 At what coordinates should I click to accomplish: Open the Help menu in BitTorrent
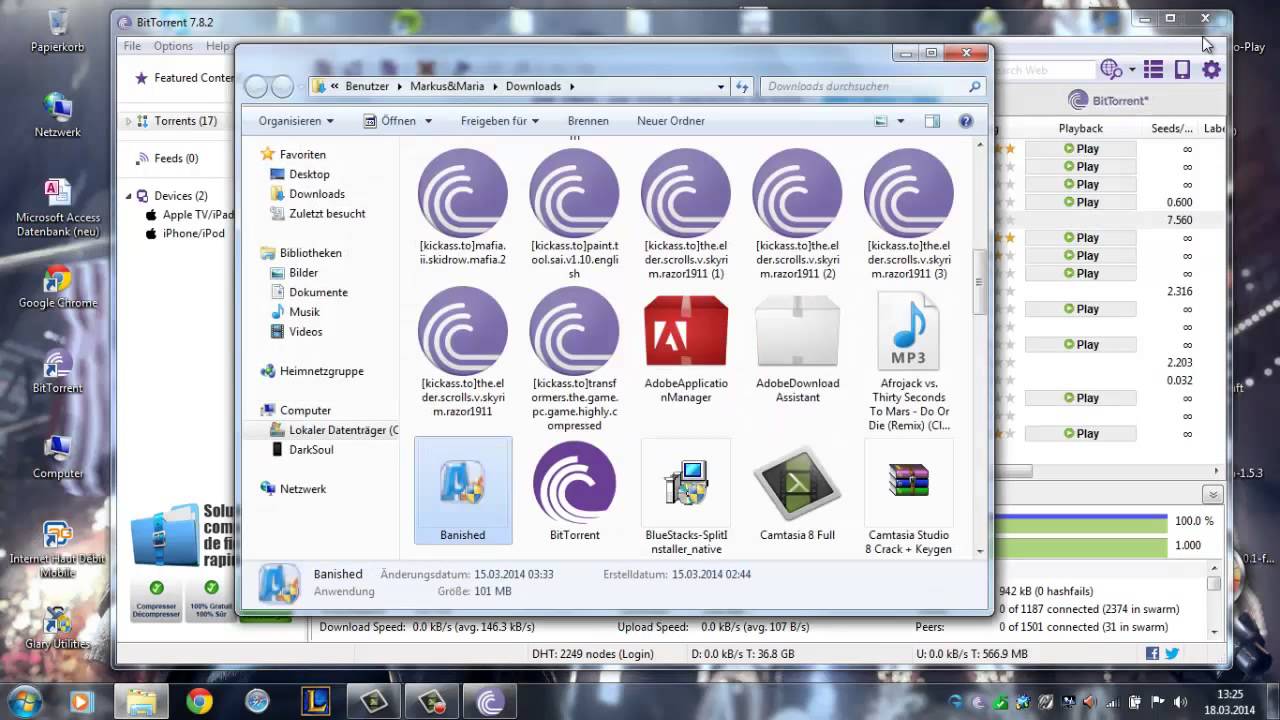click(x=217, y=46)
